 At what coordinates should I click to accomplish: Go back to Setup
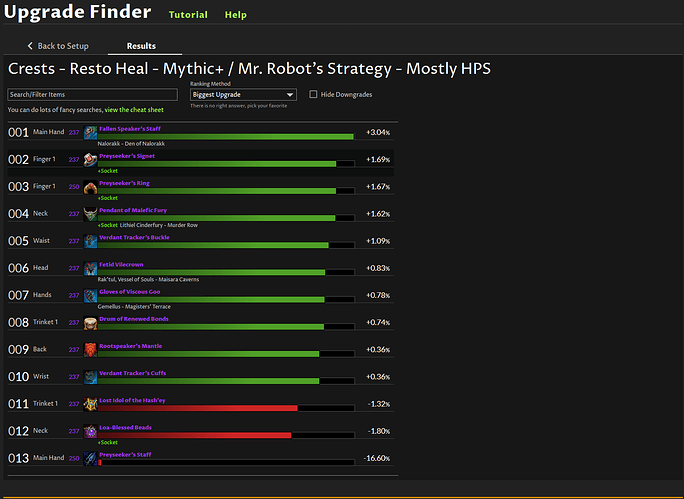58,46
